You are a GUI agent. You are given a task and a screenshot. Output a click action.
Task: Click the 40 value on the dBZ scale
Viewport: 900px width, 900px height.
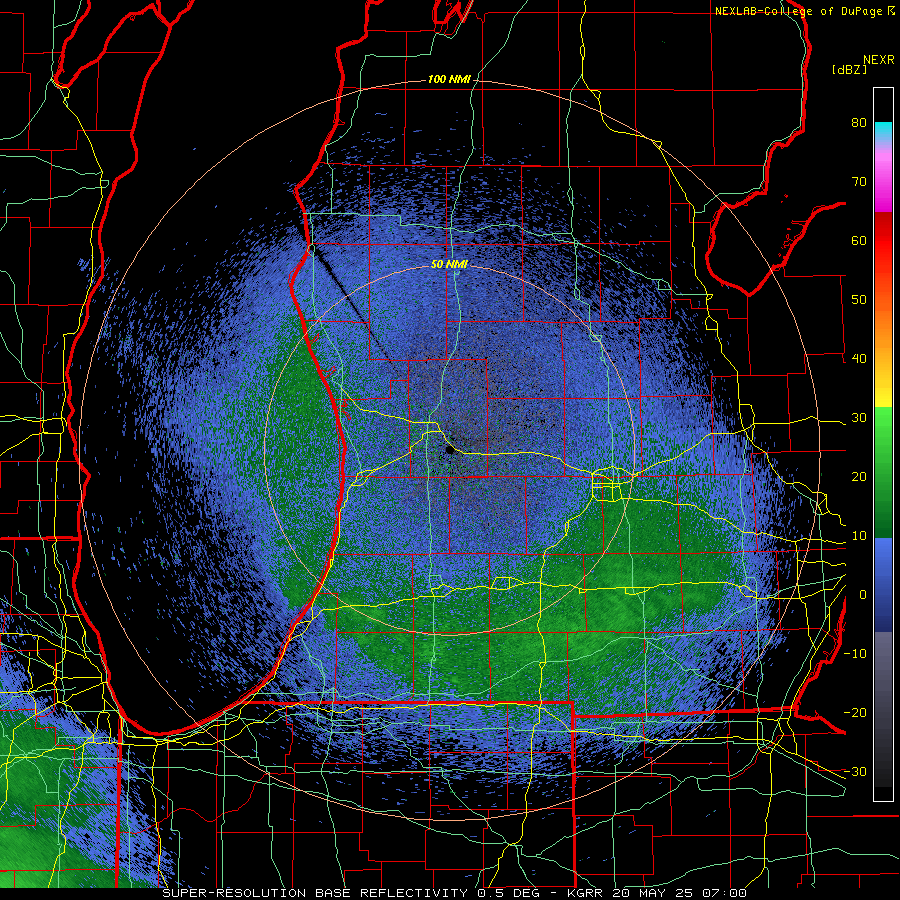click(859, 359)
